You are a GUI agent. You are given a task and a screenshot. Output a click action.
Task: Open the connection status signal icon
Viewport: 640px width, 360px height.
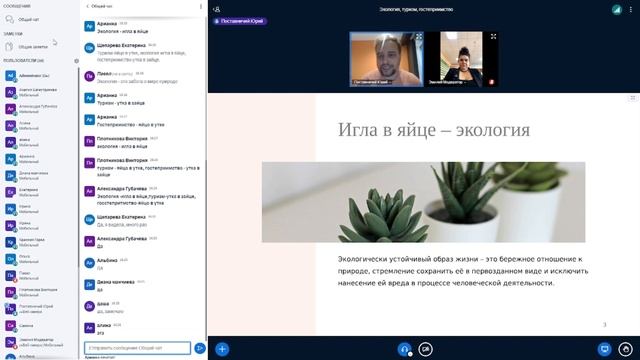click(x=616, y=9)
